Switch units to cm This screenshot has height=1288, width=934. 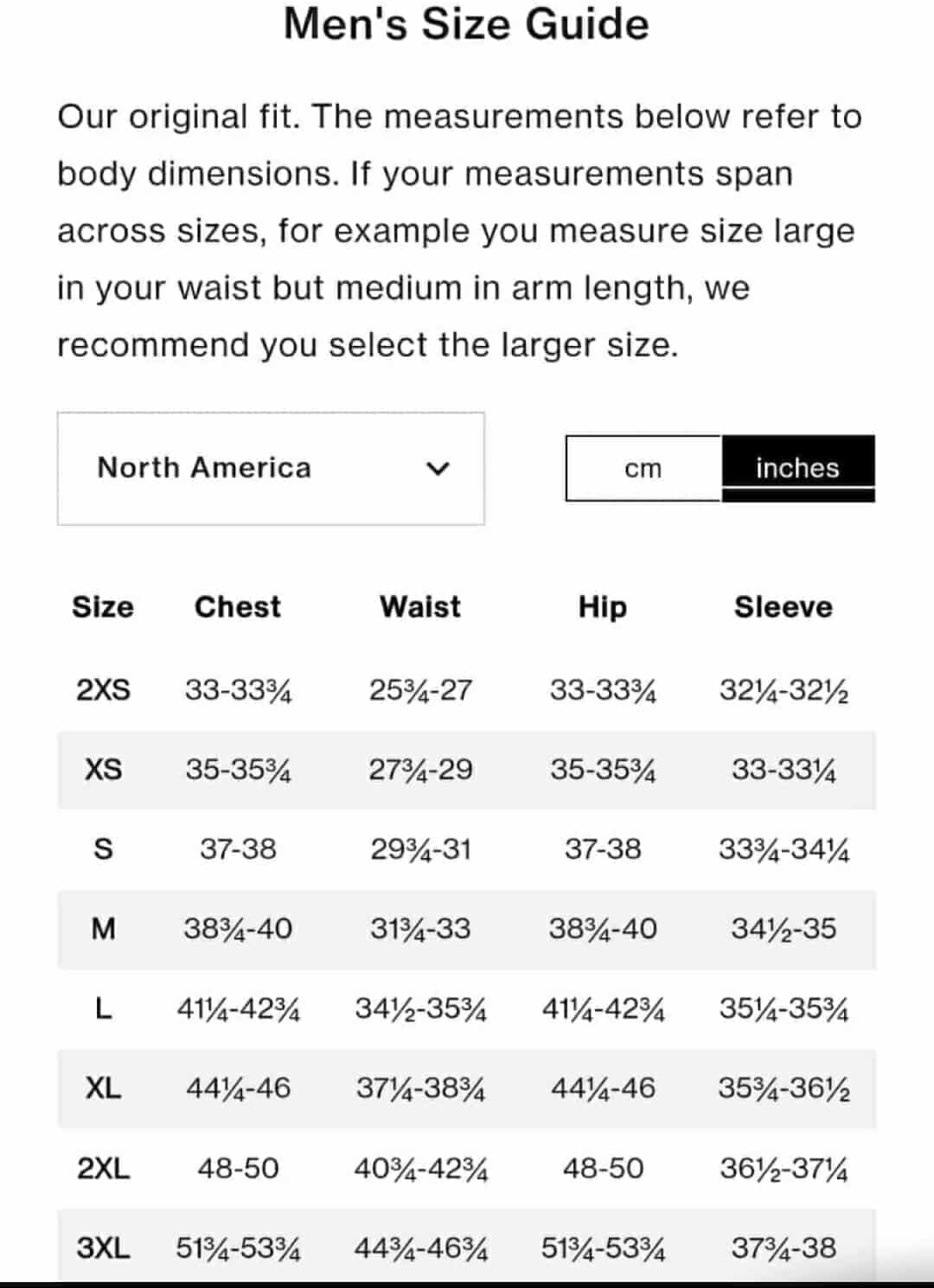point(643,468)
